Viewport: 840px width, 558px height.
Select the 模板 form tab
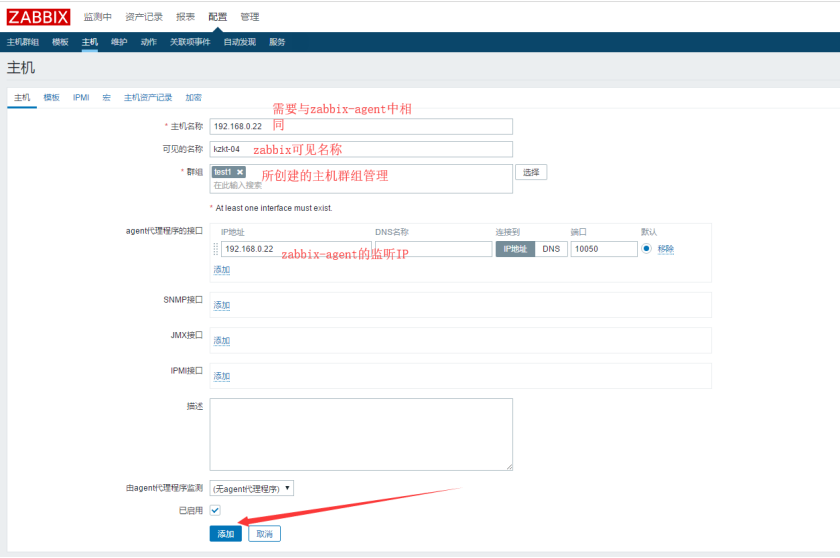point(51,97)
